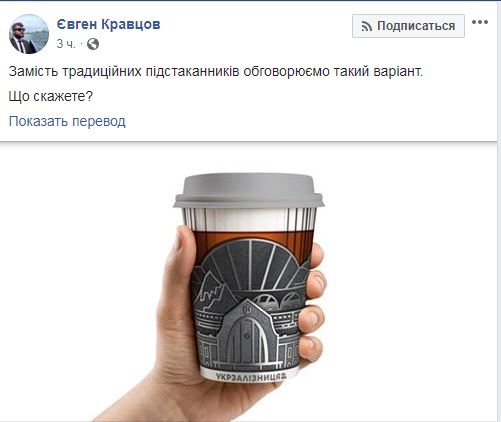Click the author name Євген Кравцов
The width and height of the screenshot is (501, 422).
coord(108,24)
